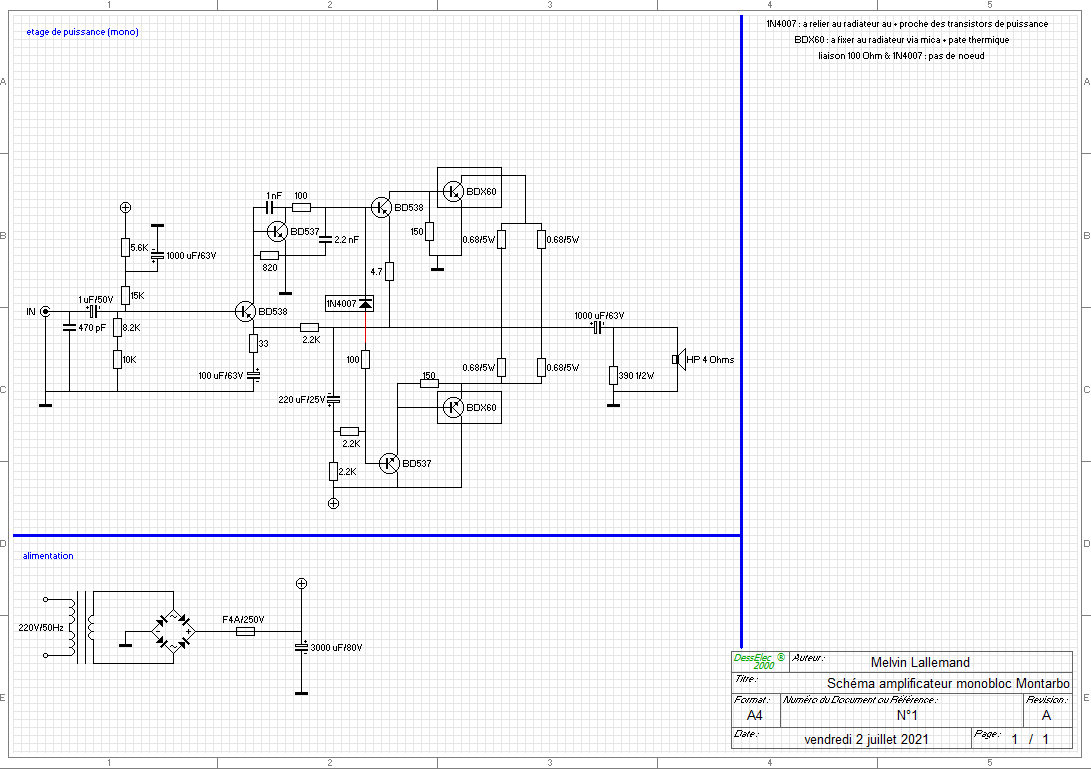Click the 820 ohm resistor
Viewport: 1091px width, 769px height.
(x=269, y=255)
